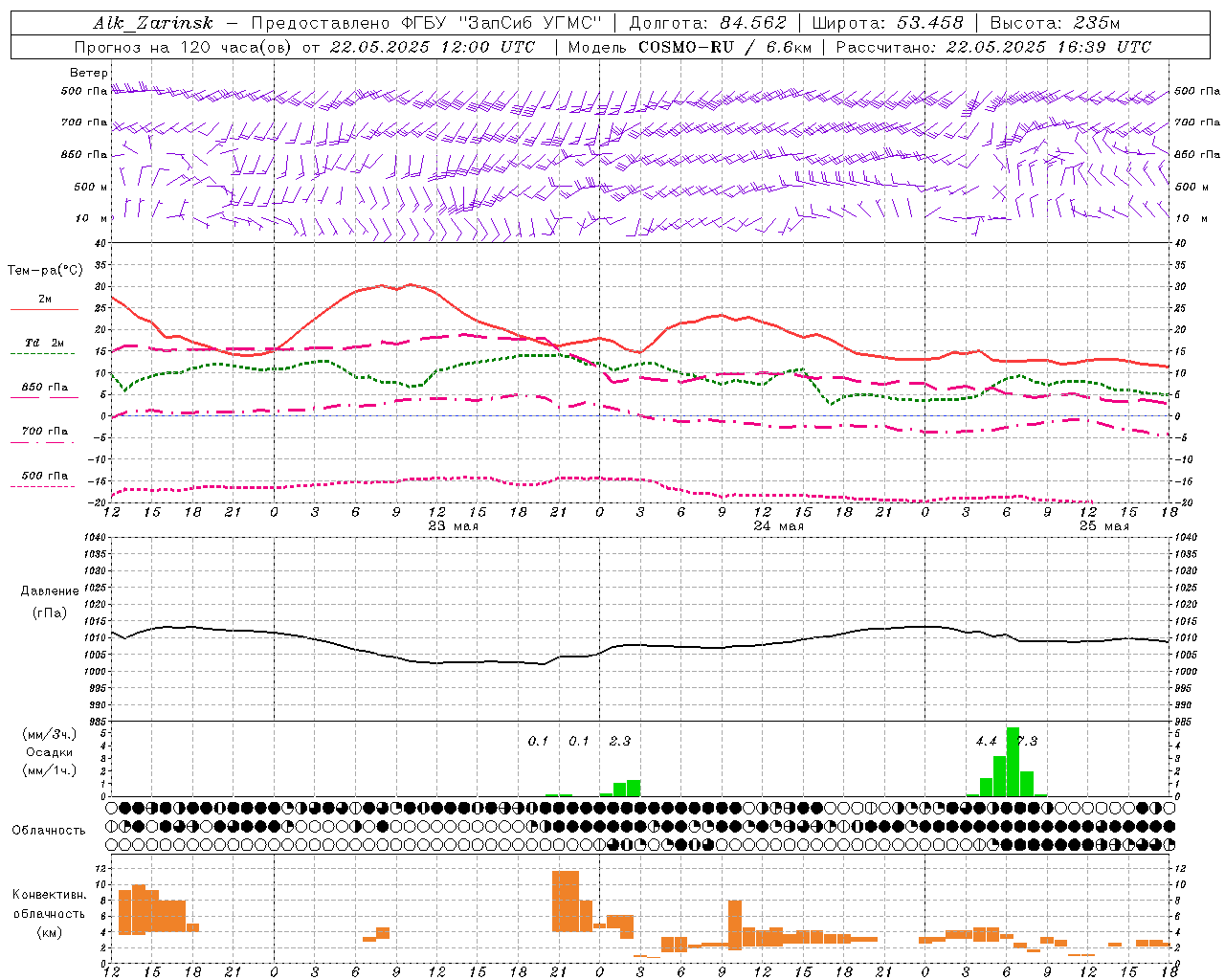1225x980 pixels.
Task: Click the solid red line sample under 2м
Action: tap(44, 309)
